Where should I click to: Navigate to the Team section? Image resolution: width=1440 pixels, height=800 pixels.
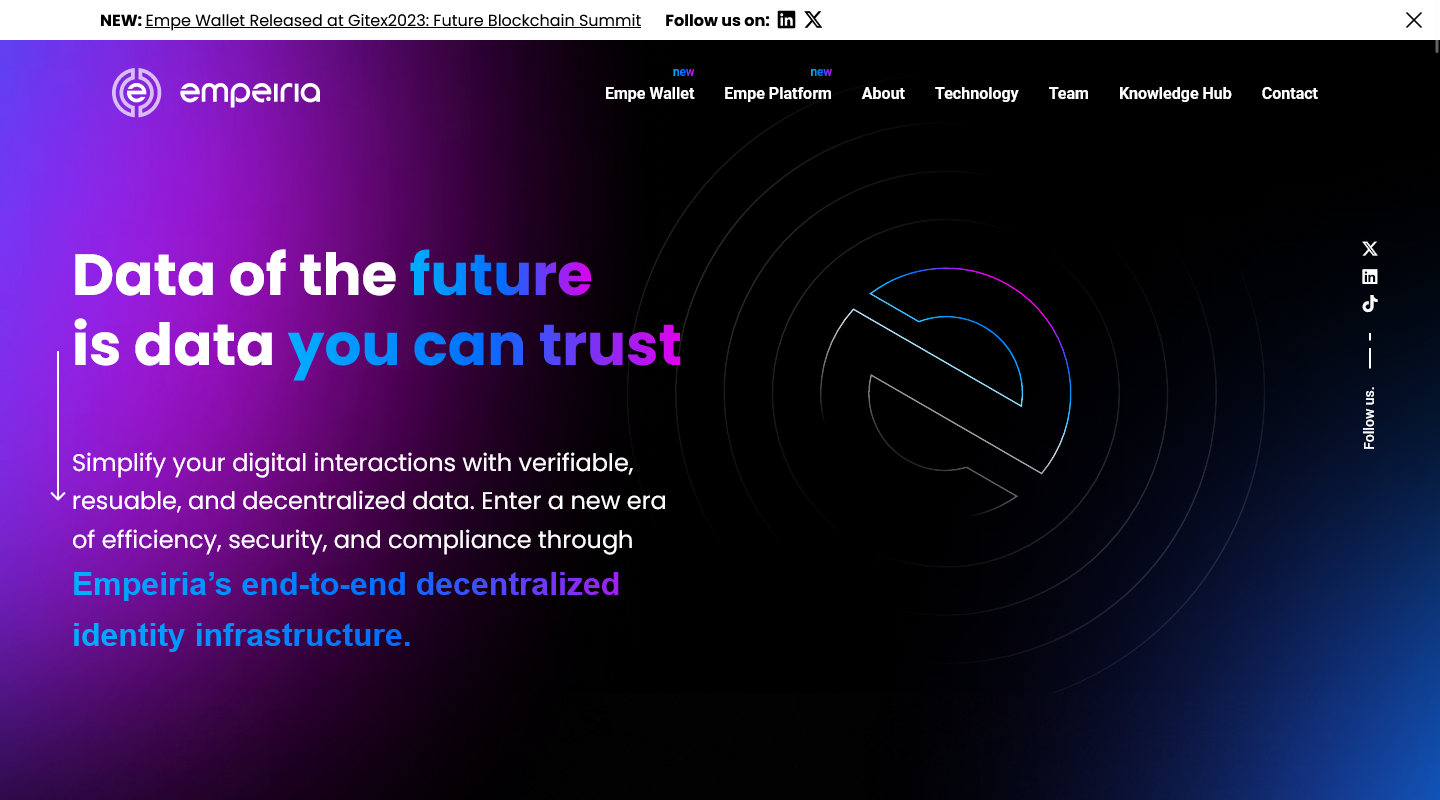[1068, 93]
